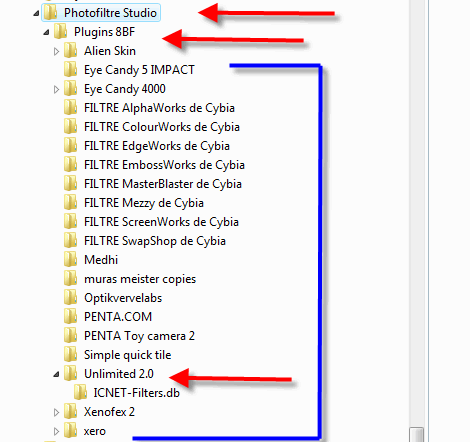Collapse the Photofiltre Studio folder

(x=36, y=14)
